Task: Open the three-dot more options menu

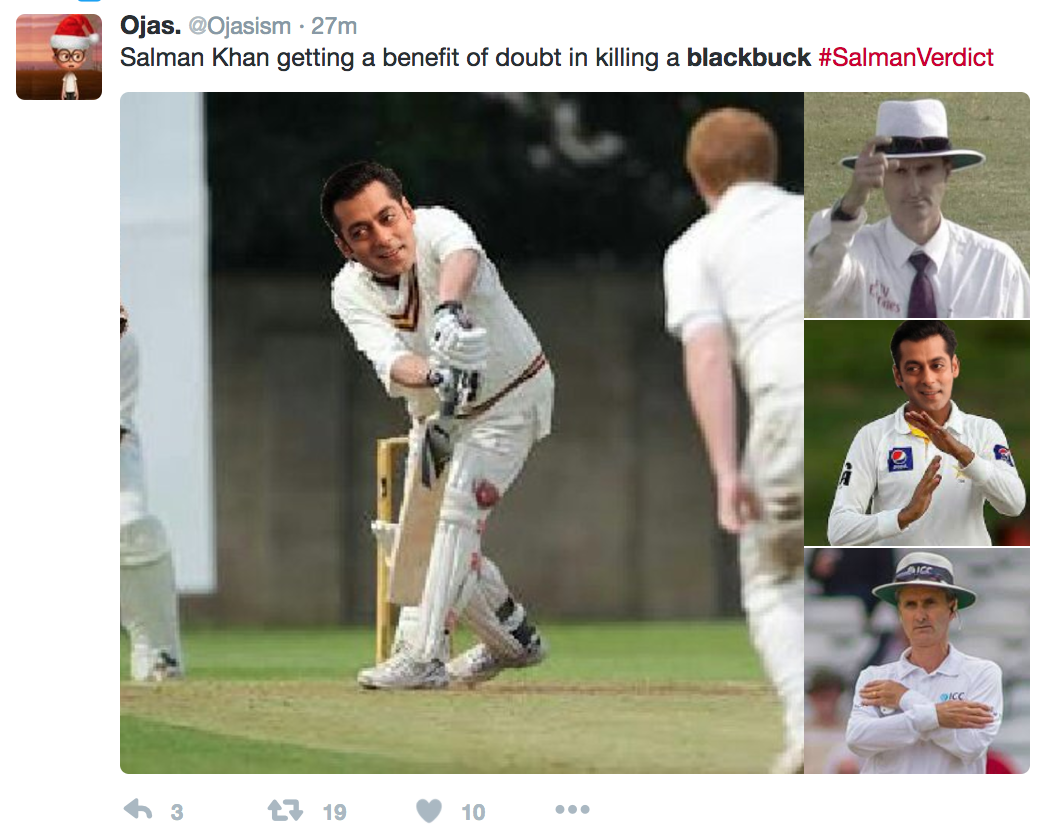Action: 573,809
